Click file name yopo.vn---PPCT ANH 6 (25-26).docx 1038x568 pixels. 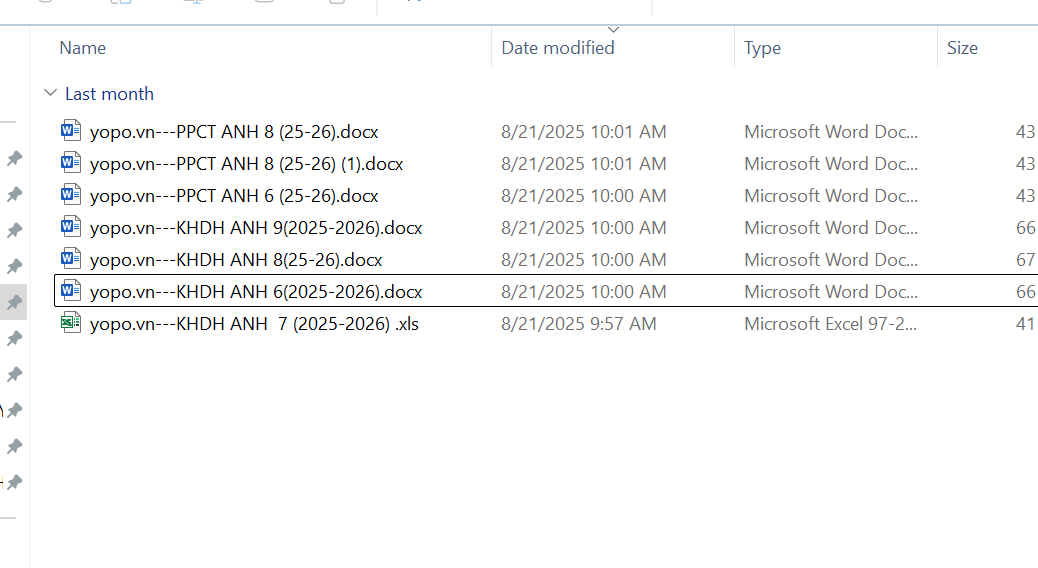(234, 196)
